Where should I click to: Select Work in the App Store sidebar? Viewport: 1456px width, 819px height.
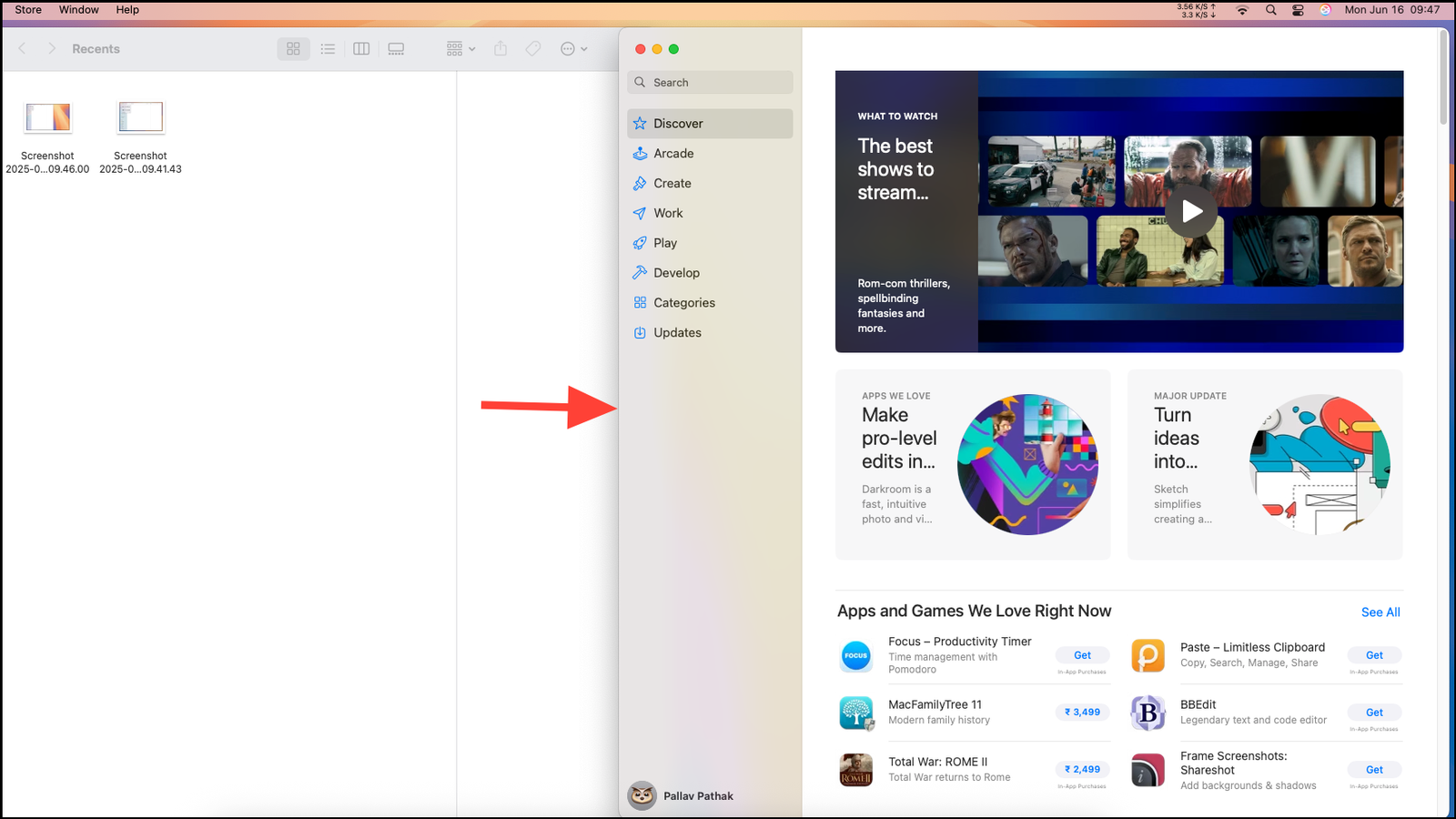click(668, 213)
